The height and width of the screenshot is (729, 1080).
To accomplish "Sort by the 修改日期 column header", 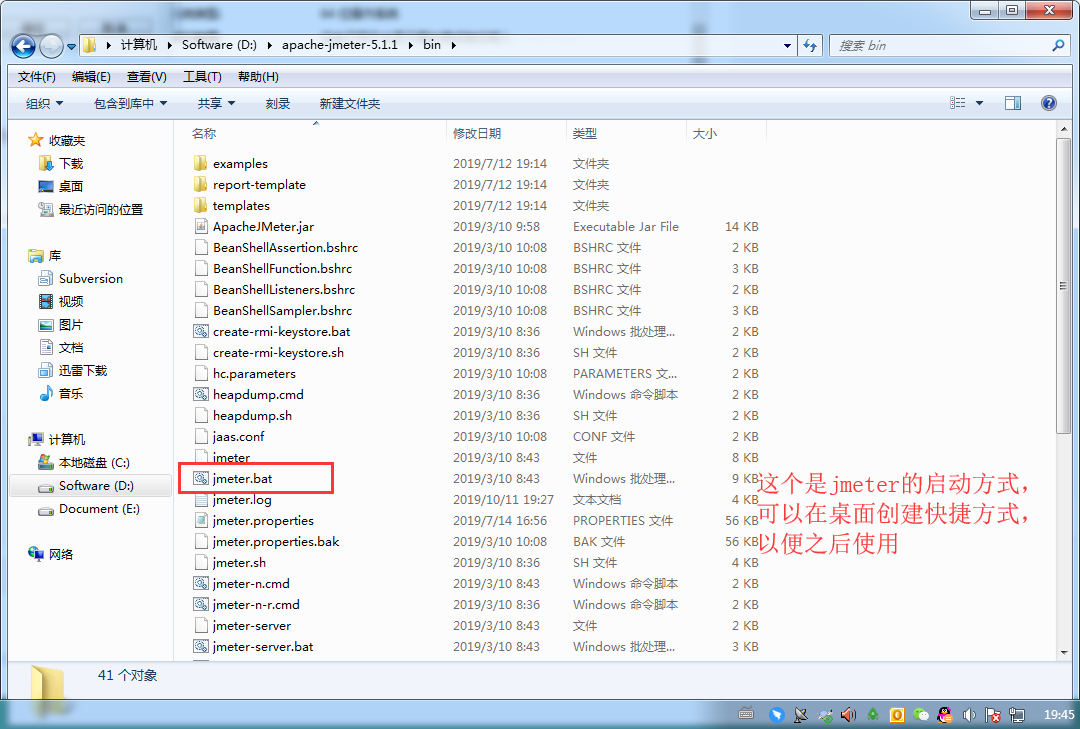I will (x=477, y=133).
